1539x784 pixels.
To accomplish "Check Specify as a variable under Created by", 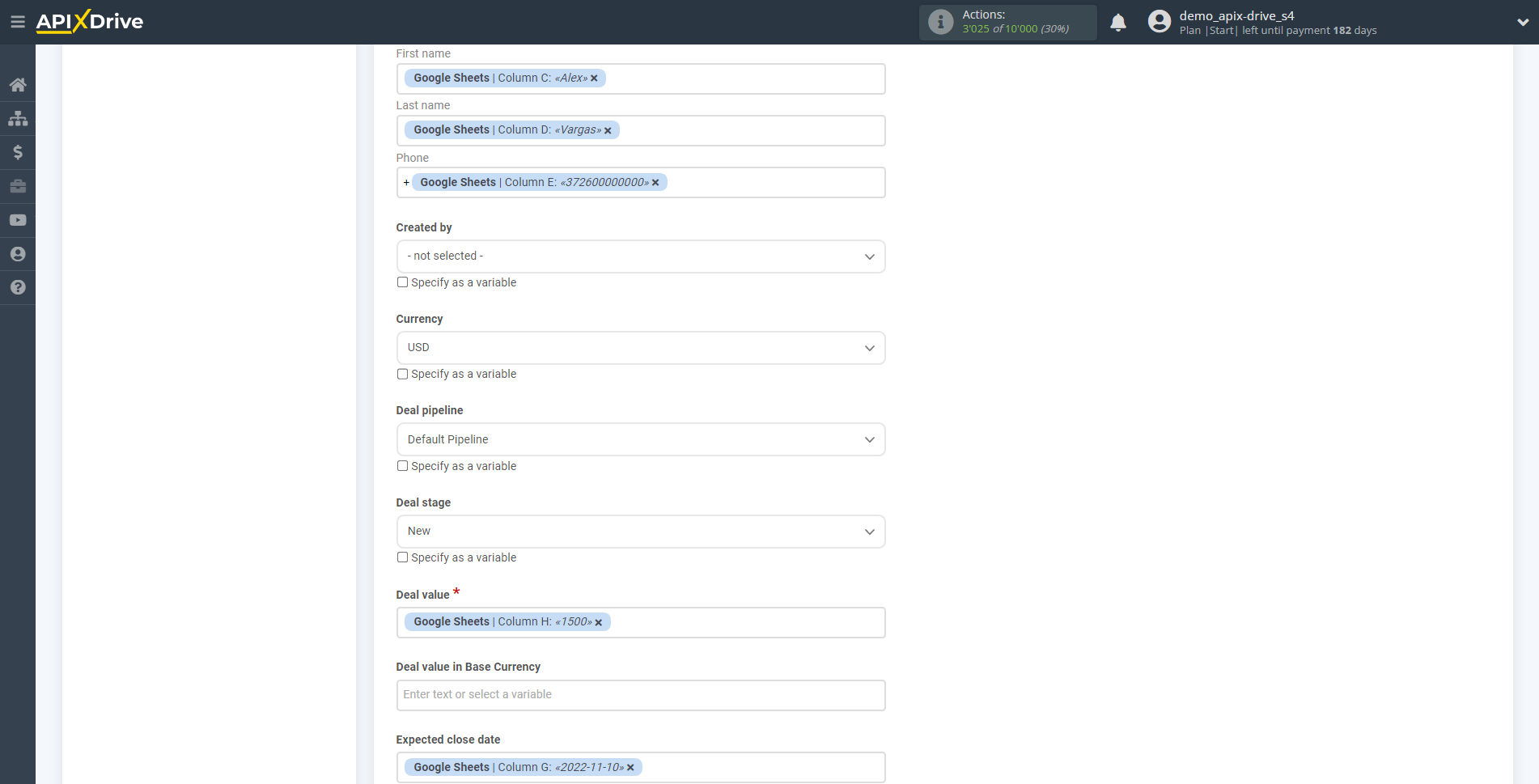I will [402, 282].
